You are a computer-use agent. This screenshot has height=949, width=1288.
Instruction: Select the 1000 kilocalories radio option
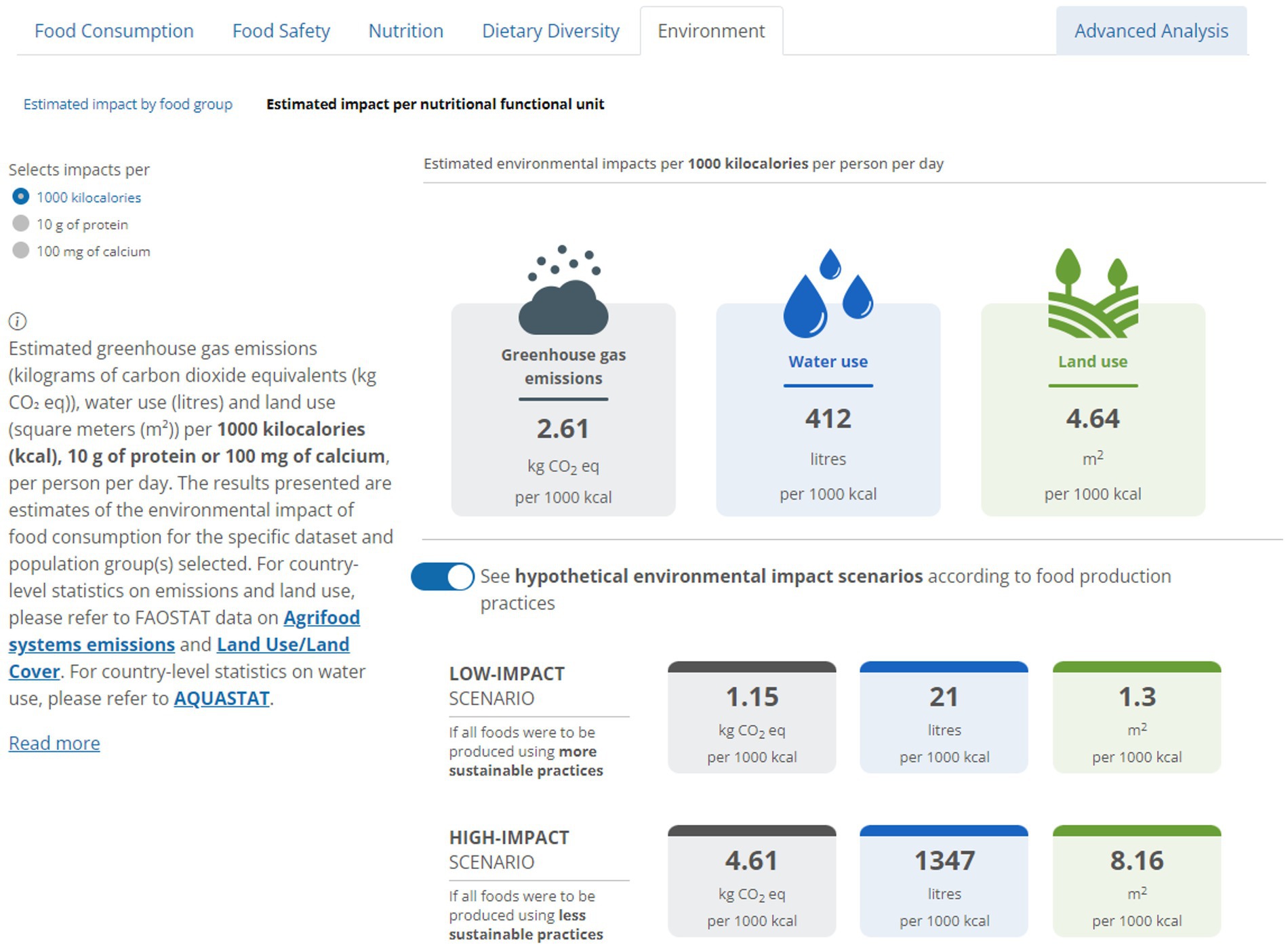click(21, 197)
